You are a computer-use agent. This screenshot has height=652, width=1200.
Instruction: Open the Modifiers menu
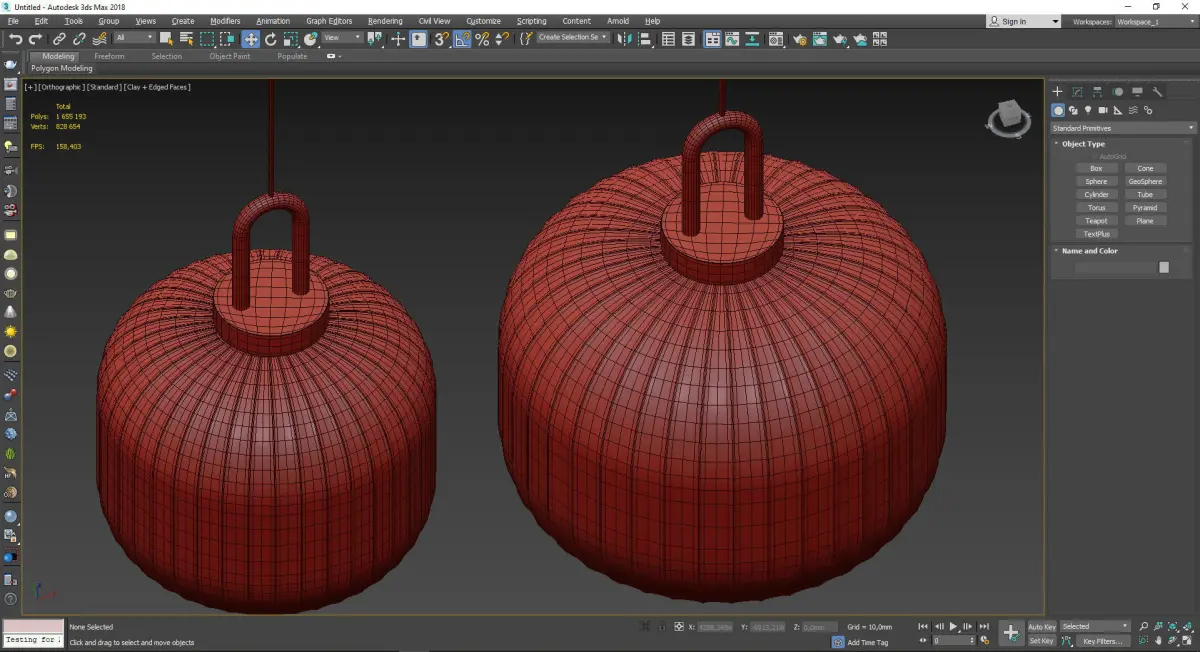click(225, 21)
